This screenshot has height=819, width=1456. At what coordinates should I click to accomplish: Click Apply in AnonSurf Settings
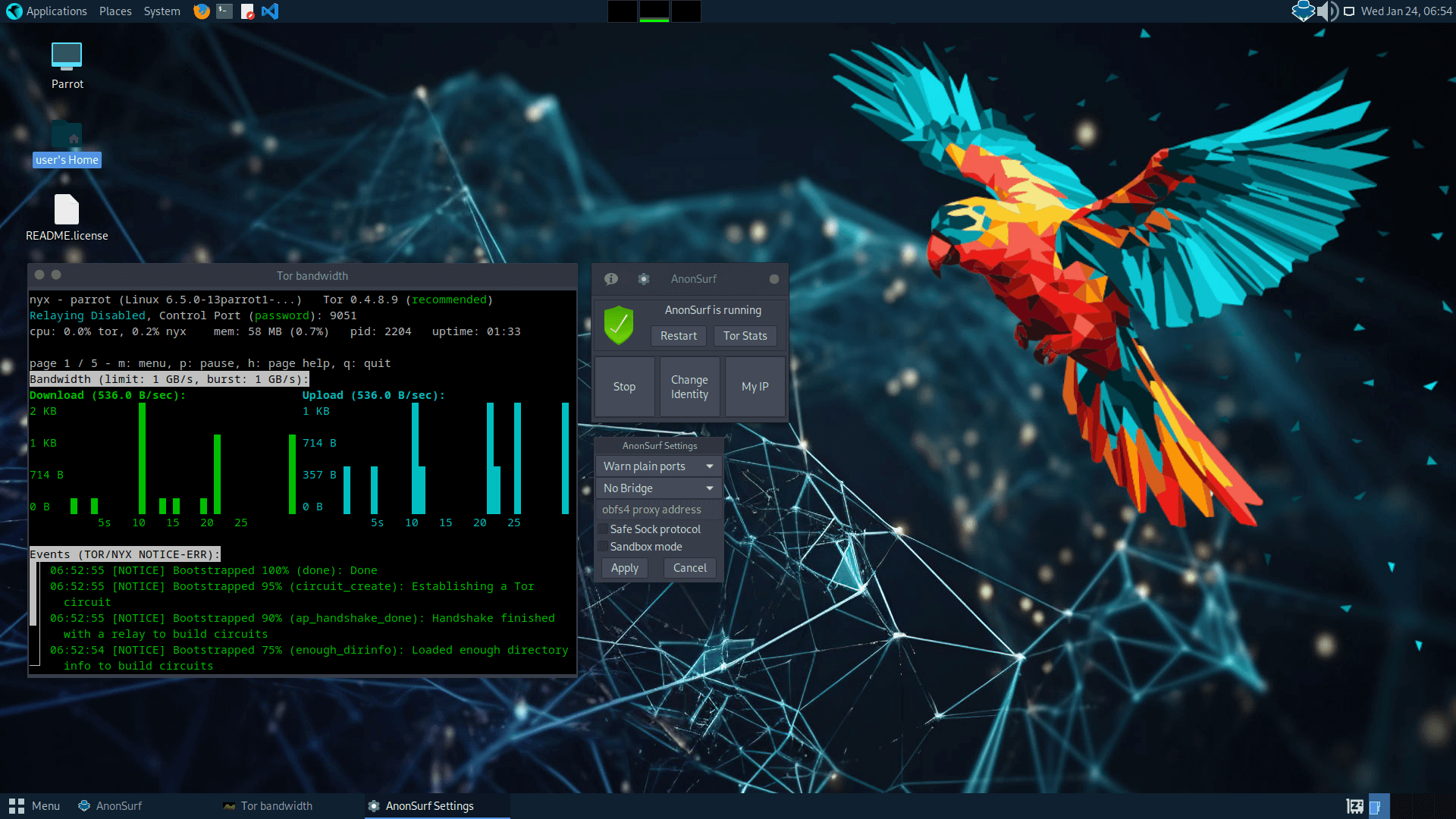tap(624, 567)
